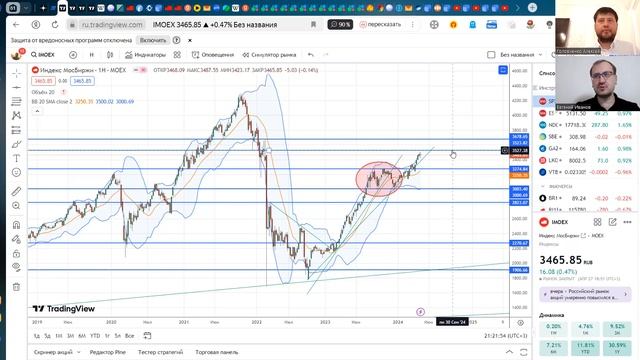The height and width of the screenshot is (360, 640).
Task: Open the three dots menu near IMOEX
Action: (x=627, y=222)
